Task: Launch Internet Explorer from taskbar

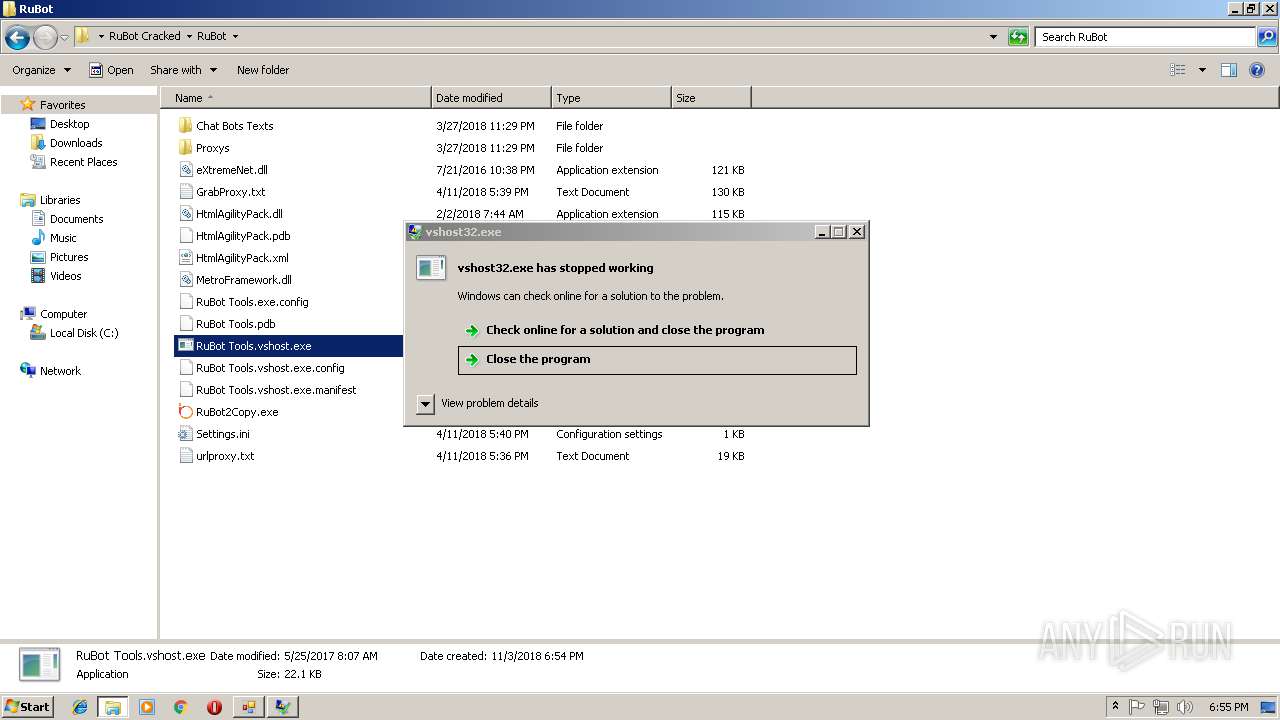Action: pos(80,707)
